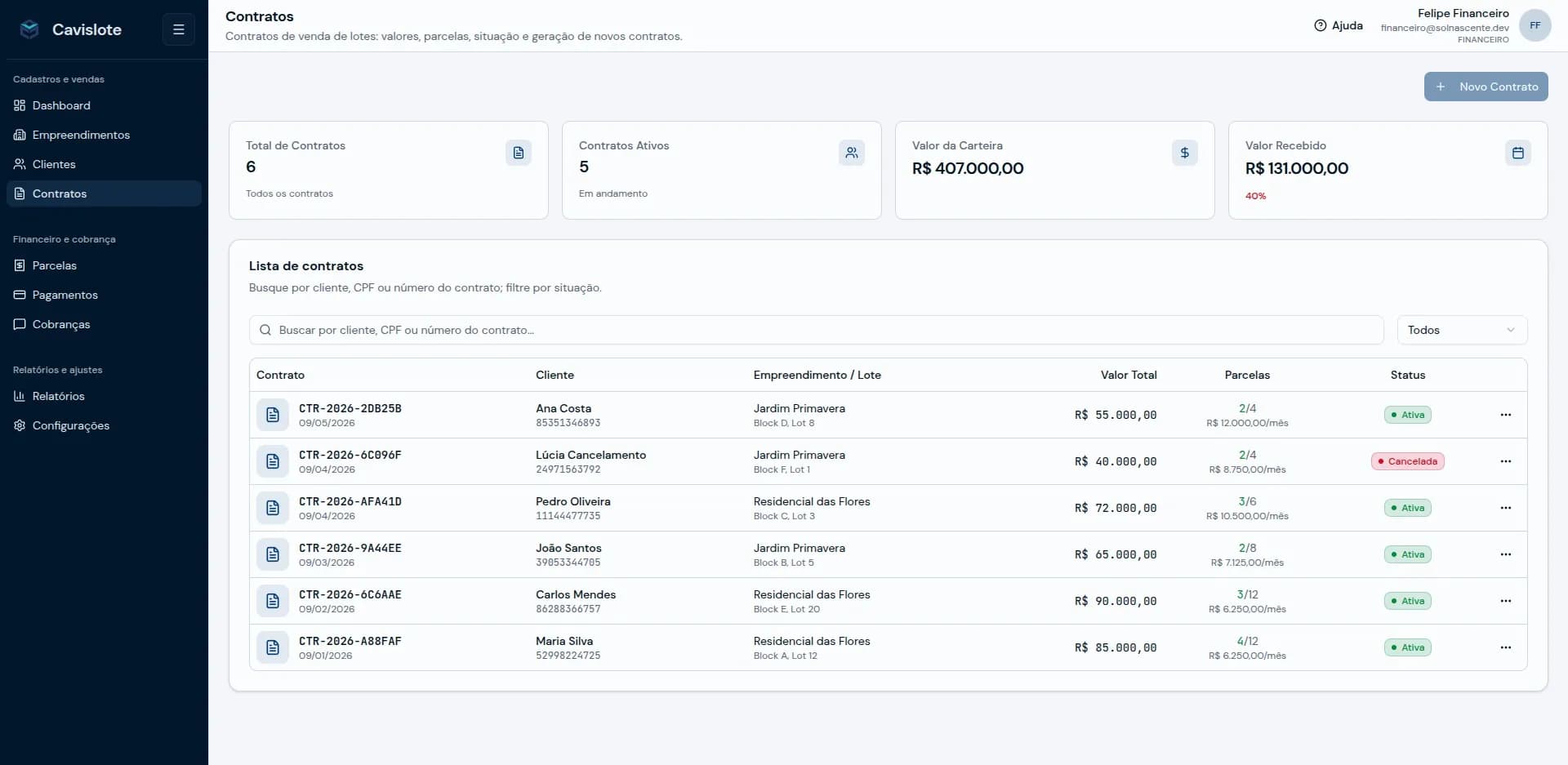1568x765 pixels.
Task: Click client name João Santos
Action: click(568, 548)
